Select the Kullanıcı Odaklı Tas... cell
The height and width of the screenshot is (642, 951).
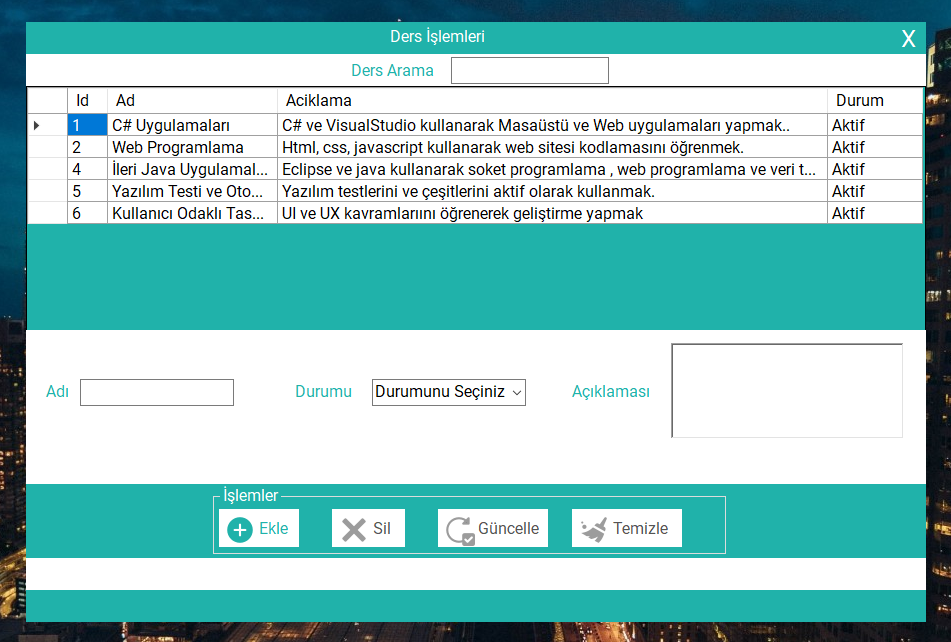coord(192,213)
